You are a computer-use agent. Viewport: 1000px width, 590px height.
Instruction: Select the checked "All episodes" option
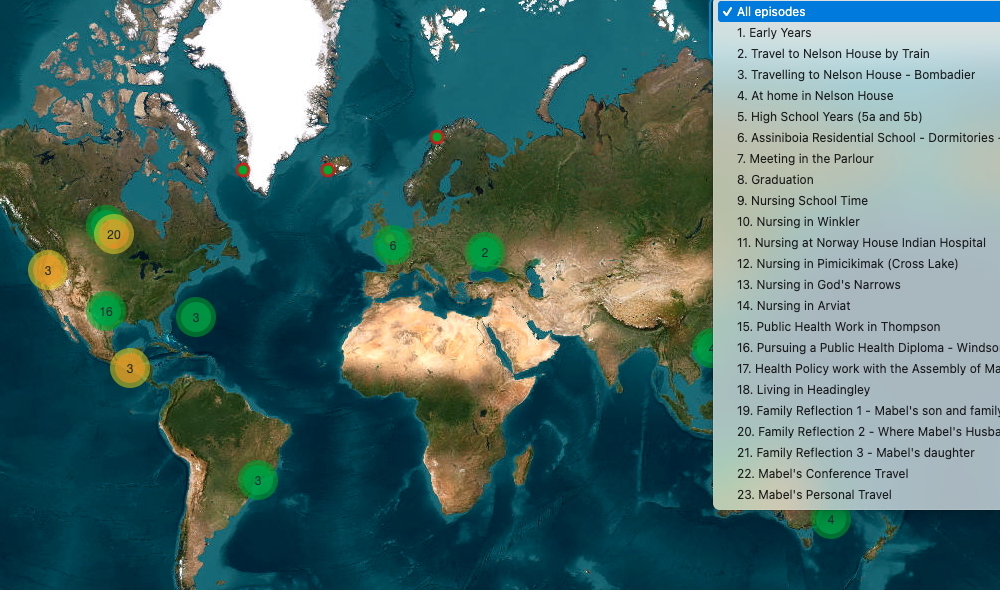(x=770, y=12)
